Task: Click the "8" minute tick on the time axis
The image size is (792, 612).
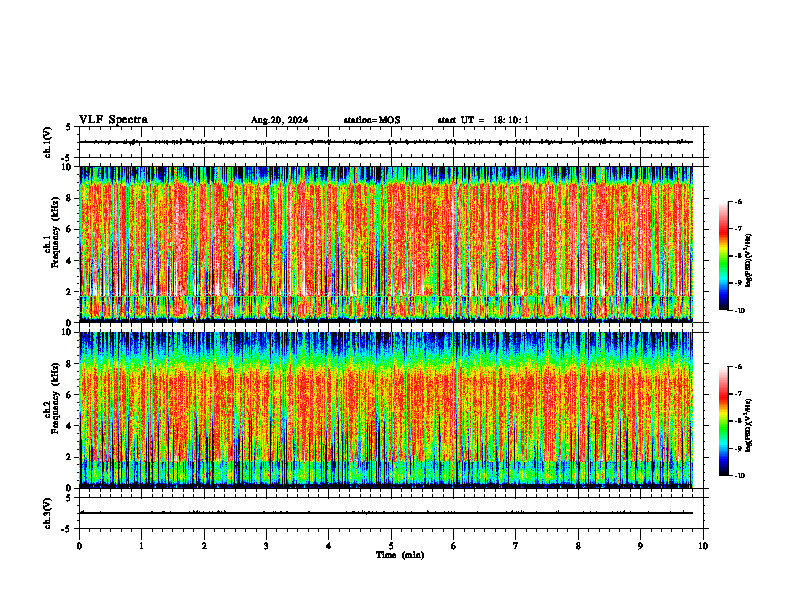Action: click(x=578, y=546)
